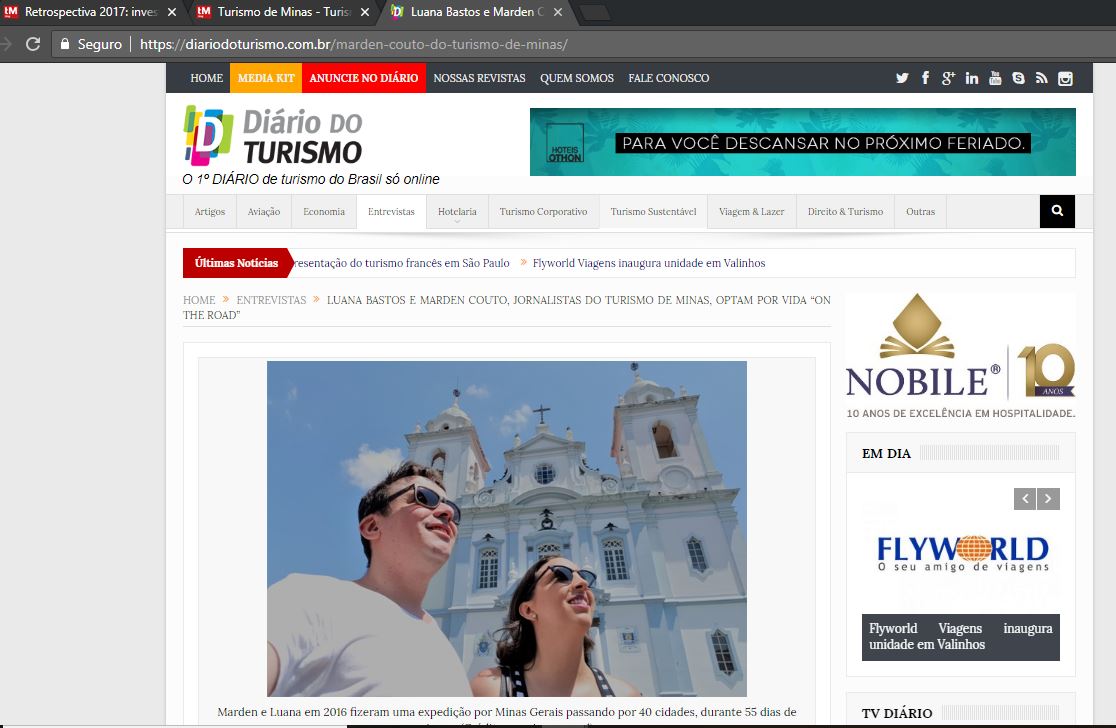Image resolution: width=1116 pixels, height=728 pixels.
Task: Open the Viagem & Lazer category
Action: [752, 211]
